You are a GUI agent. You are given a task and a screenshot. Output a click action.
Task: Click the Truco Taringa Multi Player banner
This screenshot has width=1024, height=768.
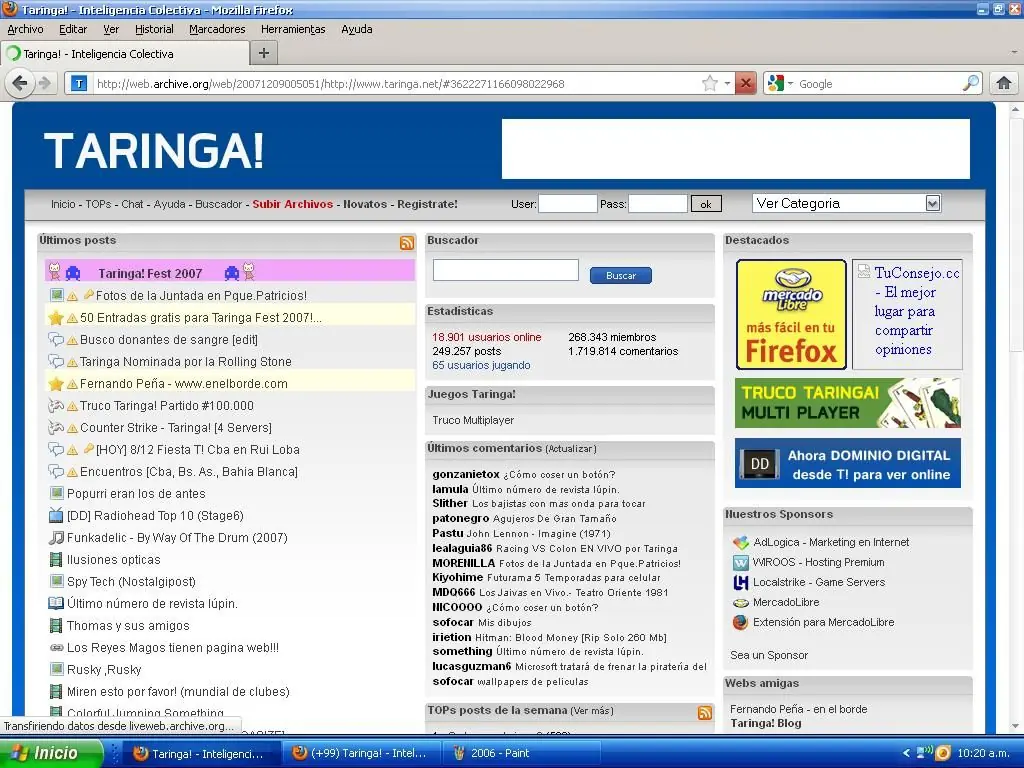(848, 403)
